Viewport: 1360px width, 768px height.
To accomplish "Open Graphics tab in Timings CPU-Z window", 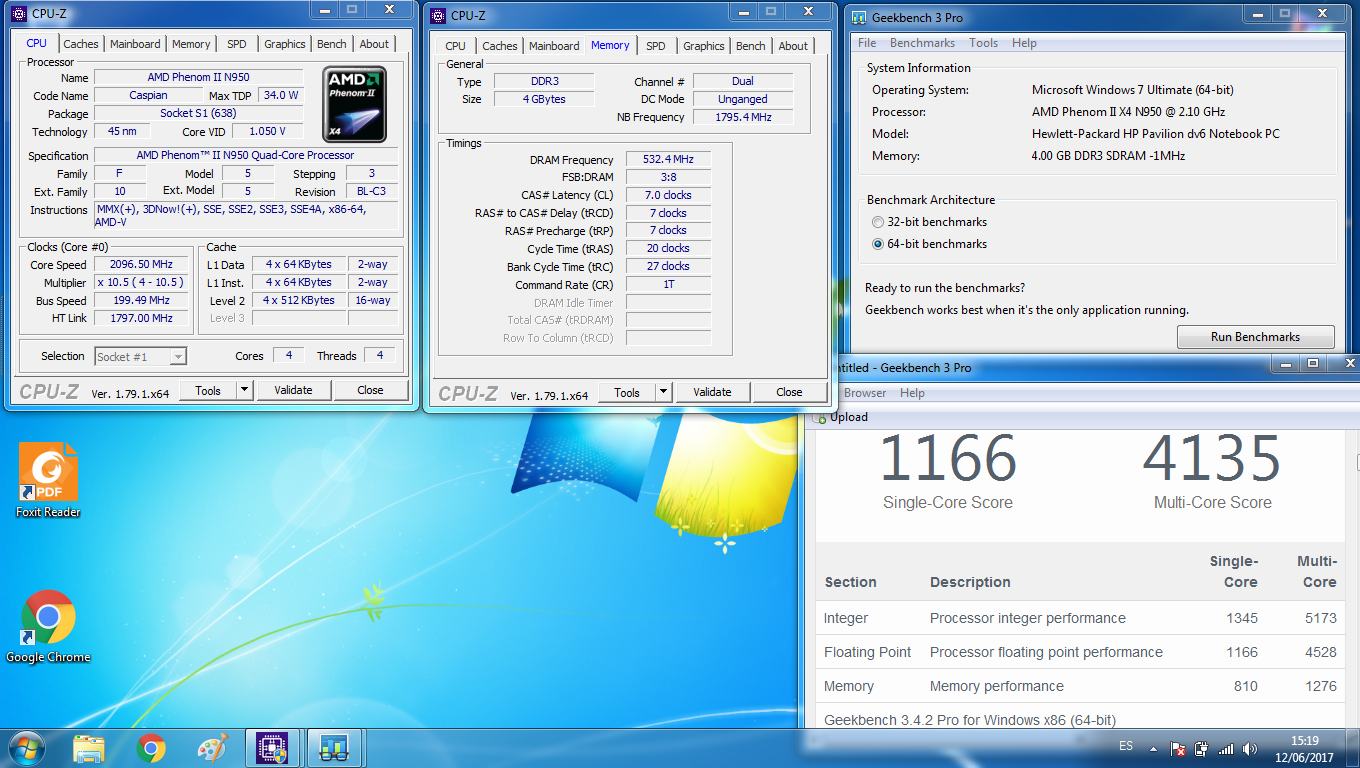I will (704, 46).
